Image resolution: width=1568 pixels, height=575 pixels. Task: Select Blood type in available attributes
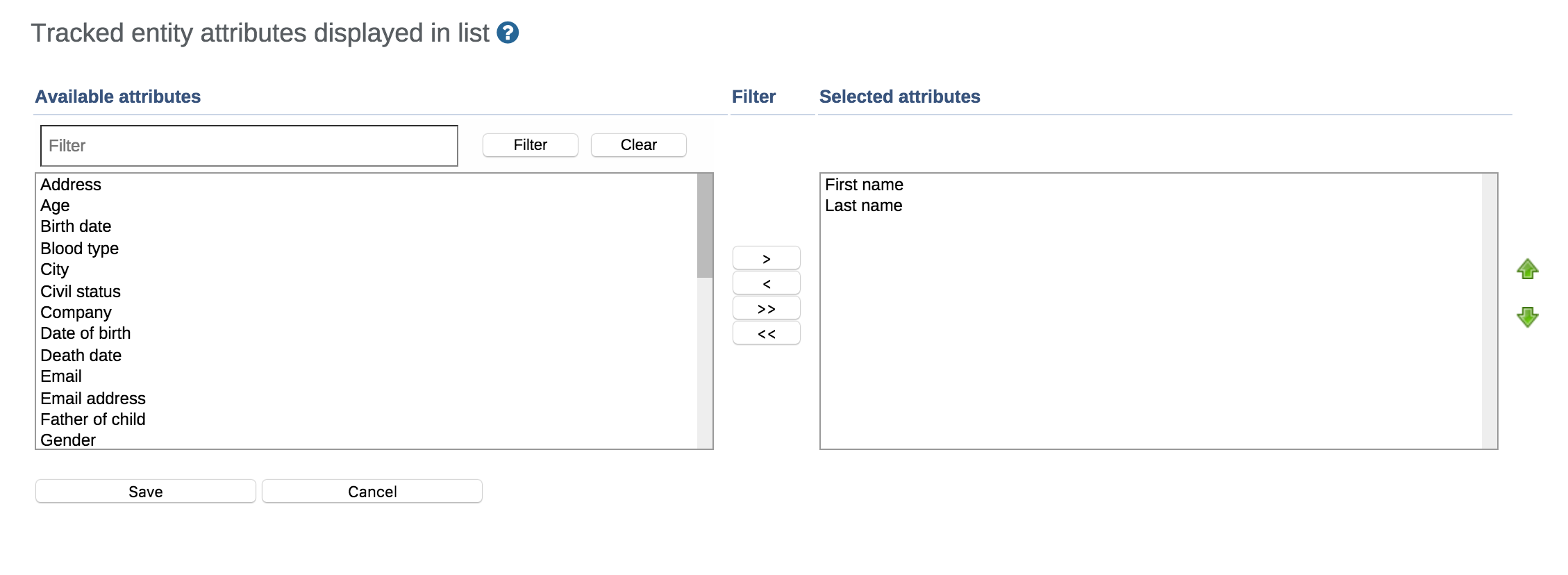point(79,249)
